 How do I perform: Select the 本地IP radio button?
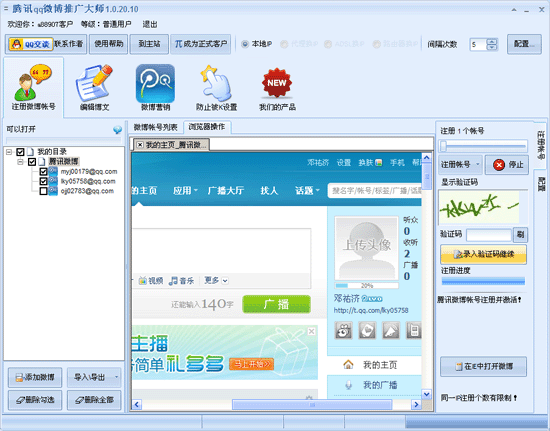(245, 44)
